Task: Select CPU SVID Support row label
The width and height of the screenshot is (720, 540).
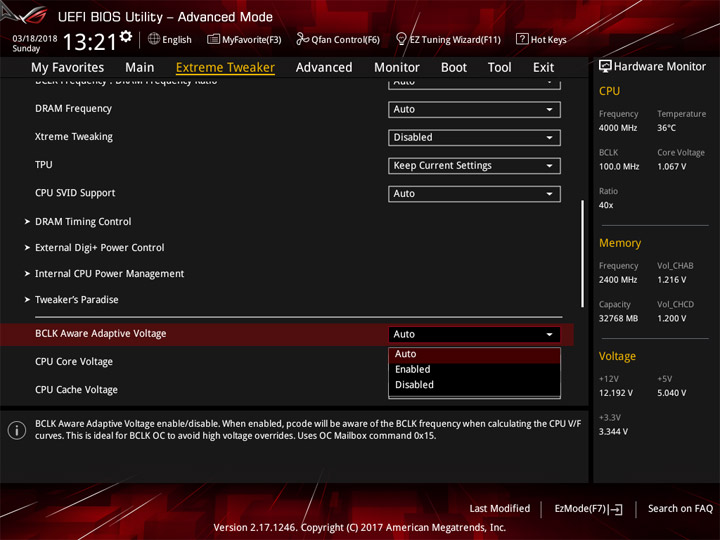Action: (x=75, y=193)
